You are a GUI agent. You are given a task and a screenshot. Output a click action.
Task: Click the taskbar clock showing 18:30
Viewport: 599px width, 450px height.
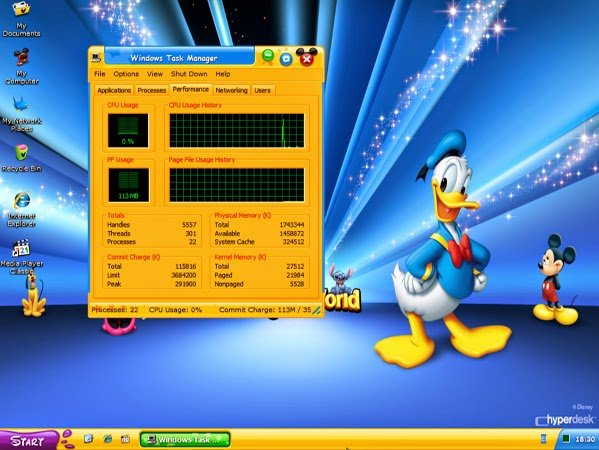(585, 439)
